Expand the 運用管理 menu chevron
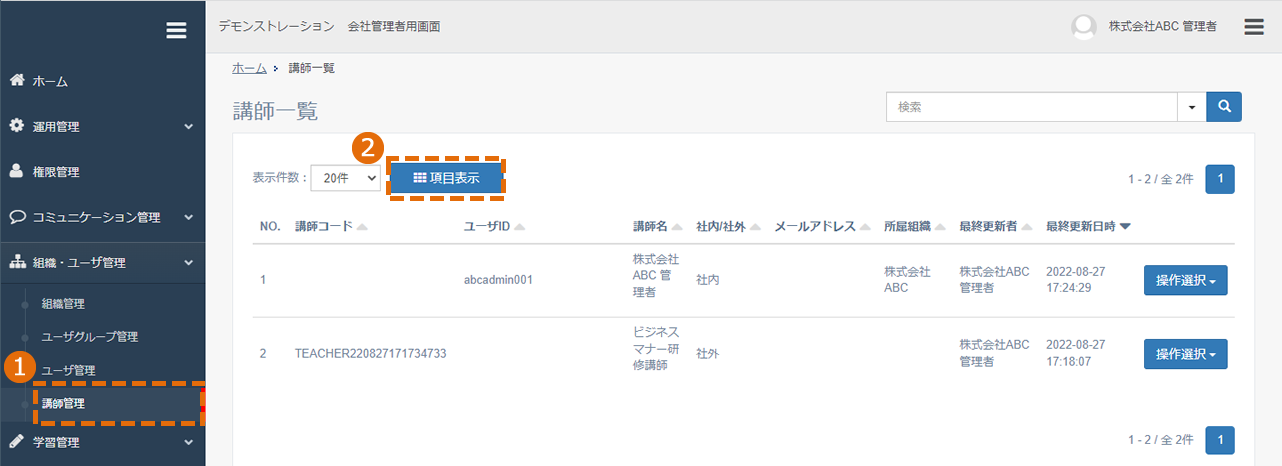Image resolution: width=1282 pixels, height=466 pixels. pyautogui.click(x=188, y=127)
